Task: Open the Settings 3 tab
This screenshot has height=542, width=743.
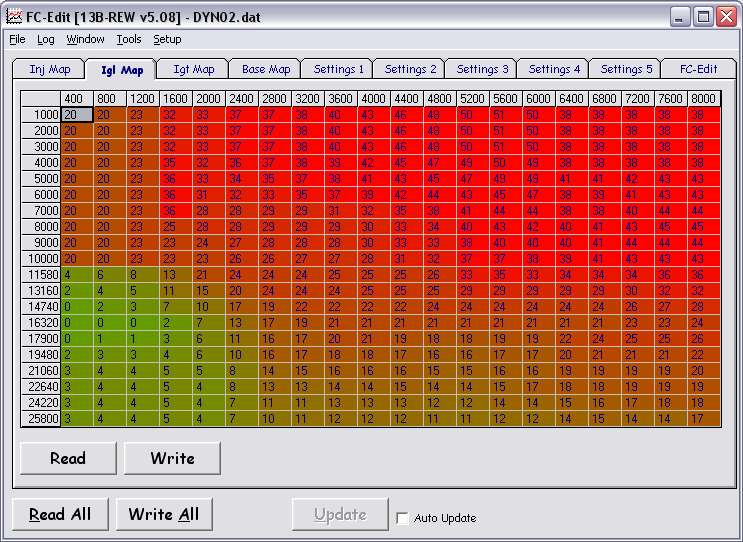Action: (482, 70)
